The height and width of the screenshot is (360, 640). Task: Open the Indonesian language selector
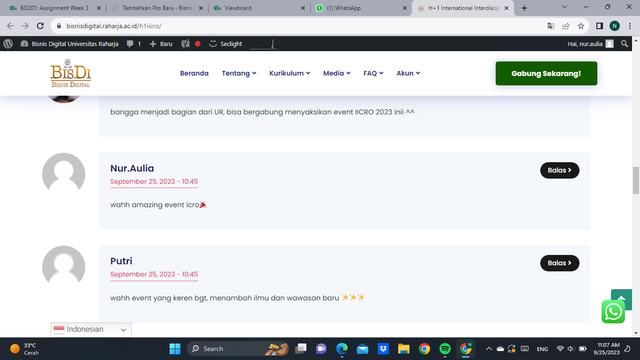(x=91, y=329)
